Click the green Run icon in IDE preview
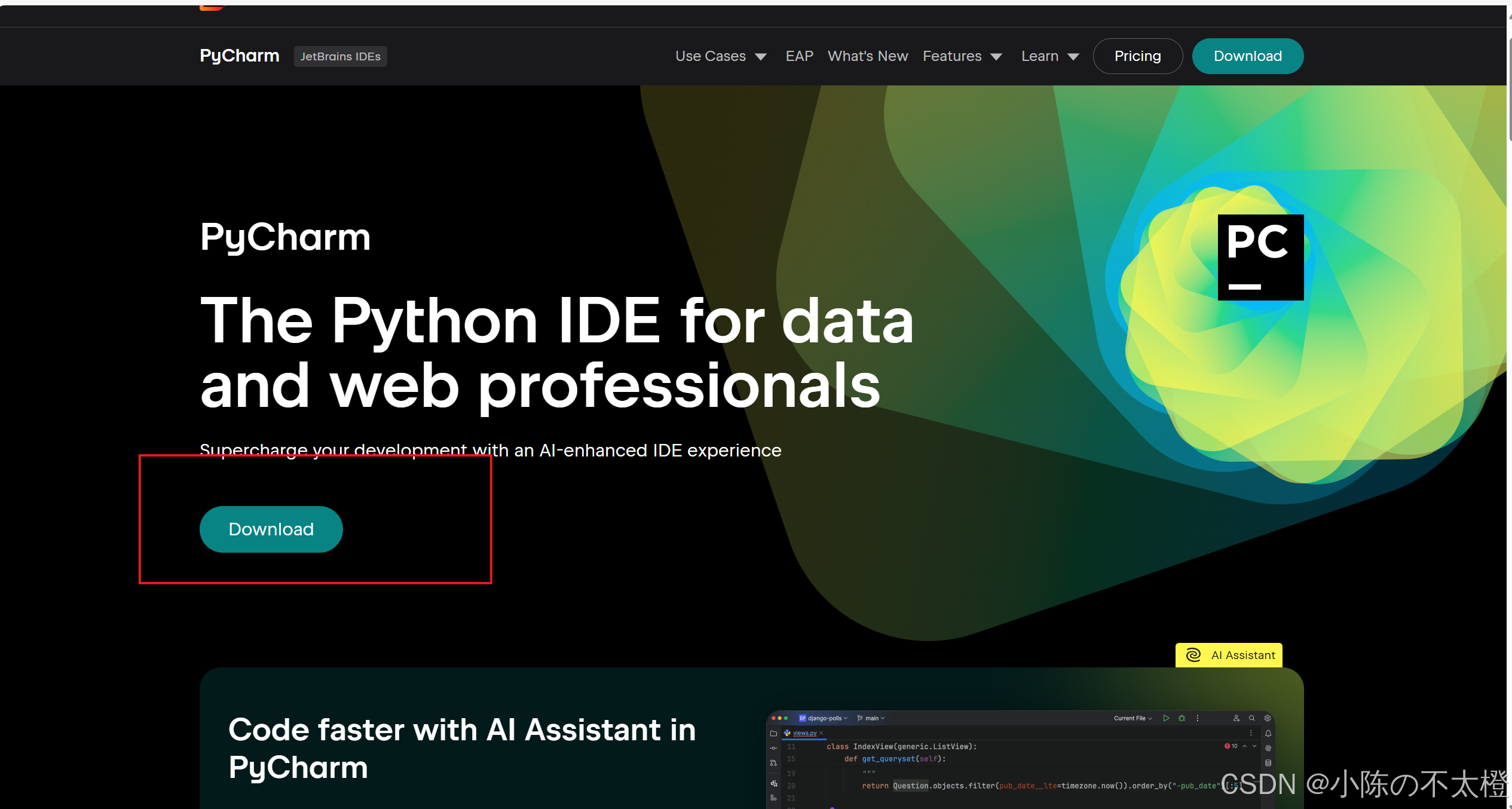This screenshot has height=809, width=1512. pyautogui.click(x=1166, y=718)
